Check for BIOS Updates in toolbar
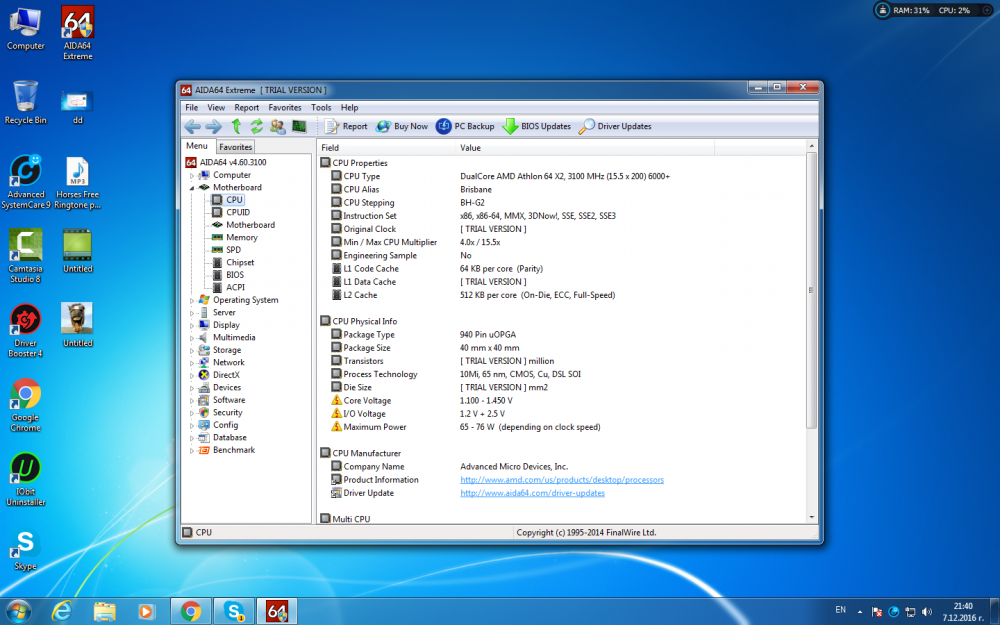 [536, 126]
